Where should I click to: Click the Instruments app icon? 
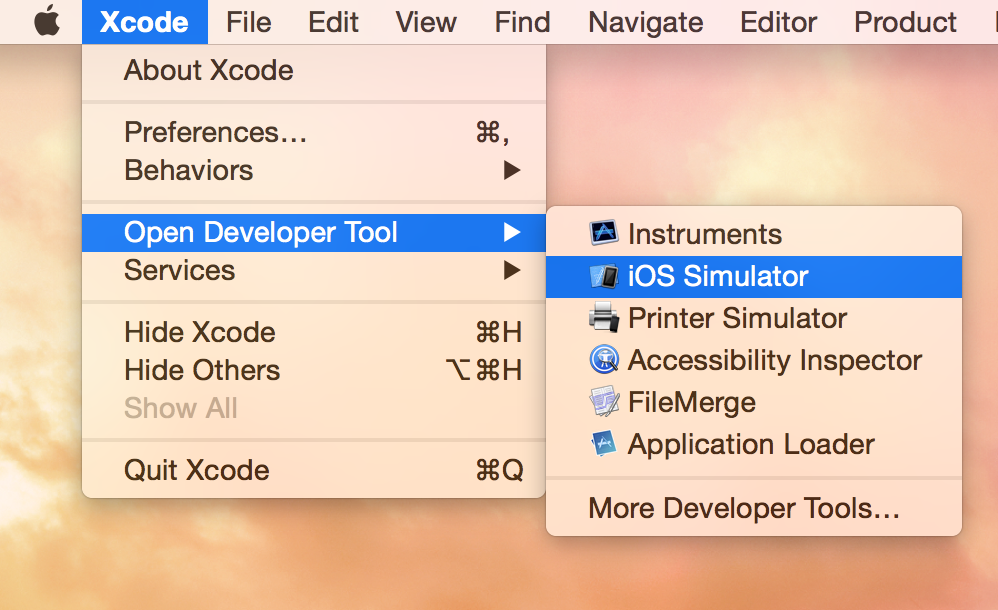pos(604,234)
